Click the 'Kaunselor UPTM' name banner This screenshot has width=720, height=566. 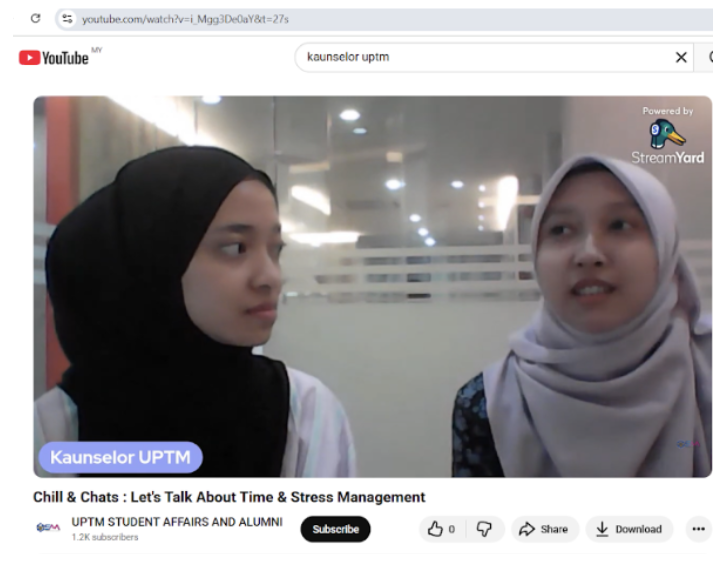click(120, 458)
